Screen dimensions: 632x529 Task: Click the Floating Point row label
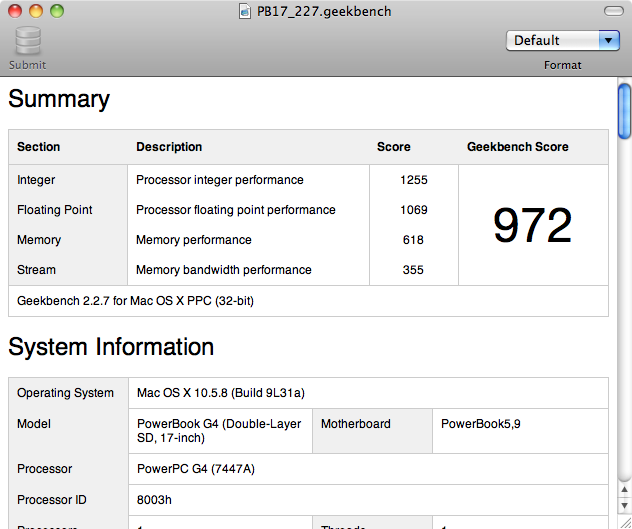(x=54, y=210)
